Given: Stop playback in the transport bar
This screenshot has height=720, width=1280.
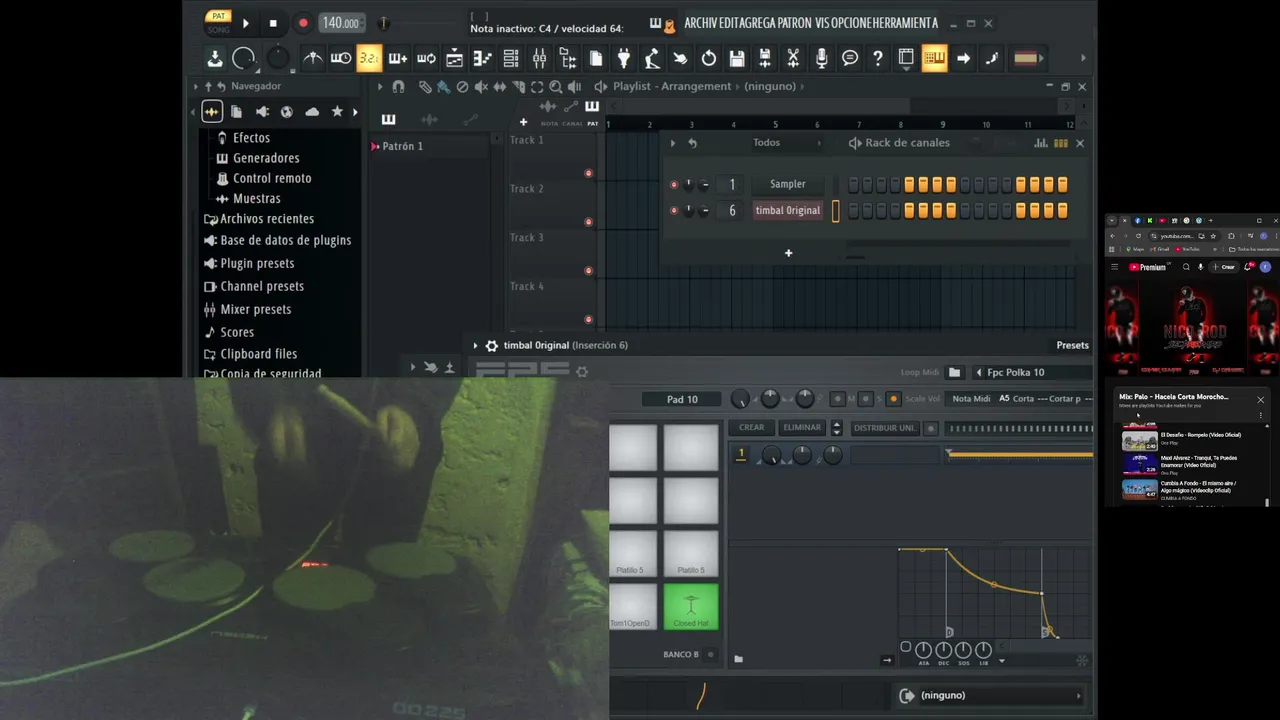Looking at the screenshot, I should (x=273, y=23).
